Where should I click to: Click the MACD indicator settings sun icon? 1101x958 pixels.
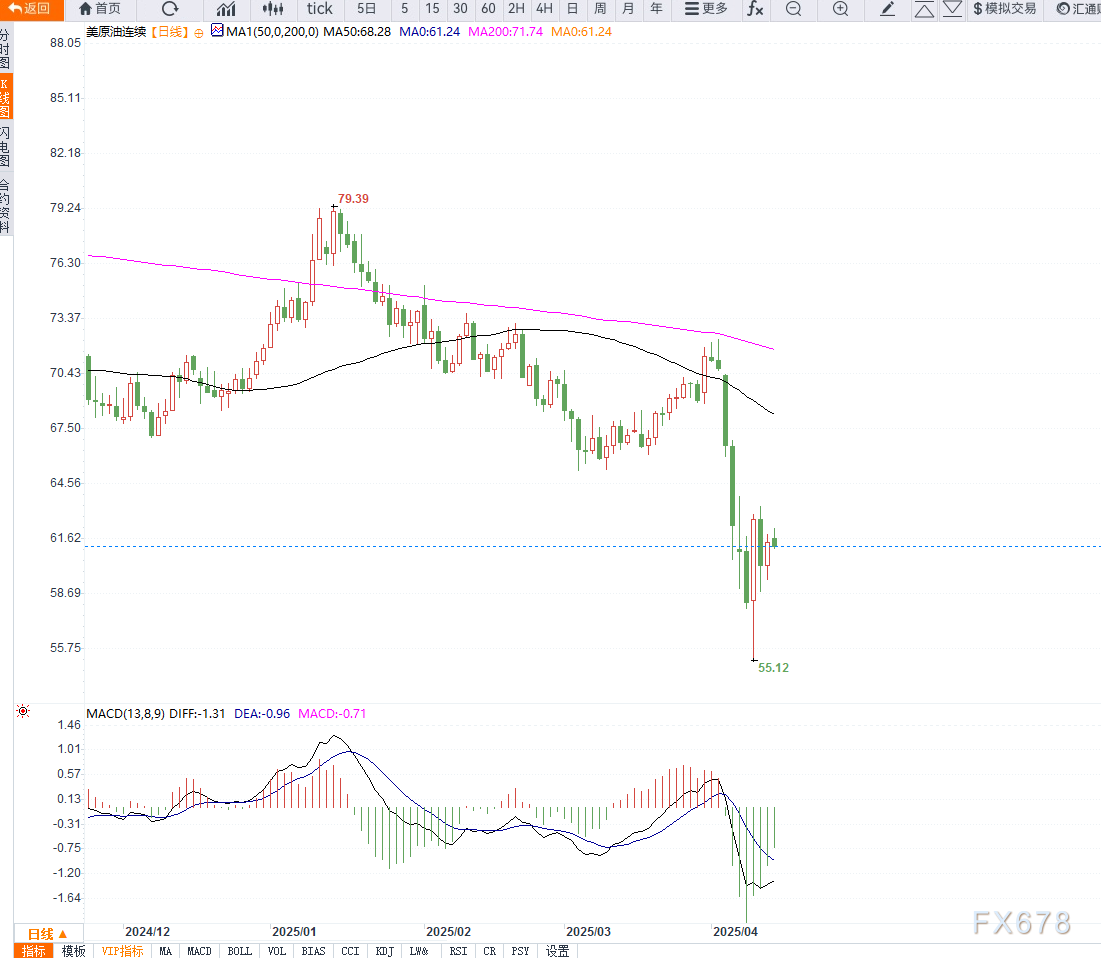pos(23,711)
